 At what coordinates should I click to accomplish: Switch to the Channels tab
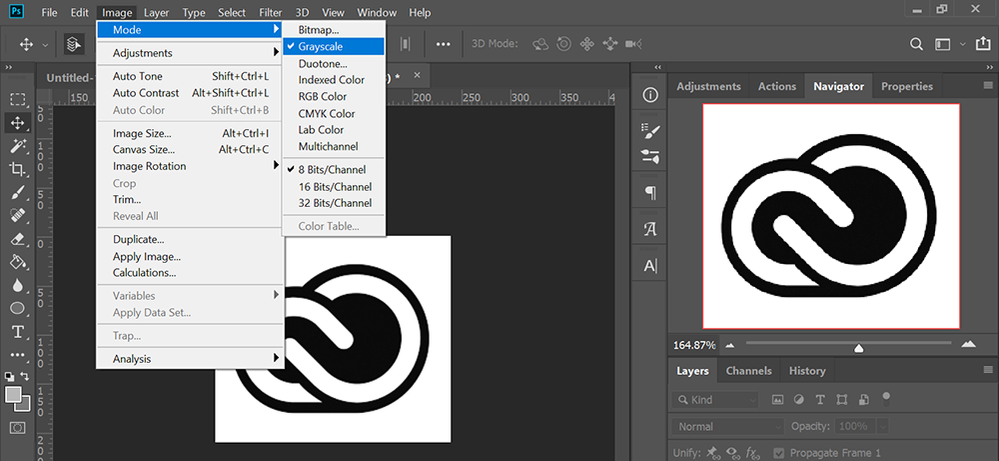coord(748,371)
